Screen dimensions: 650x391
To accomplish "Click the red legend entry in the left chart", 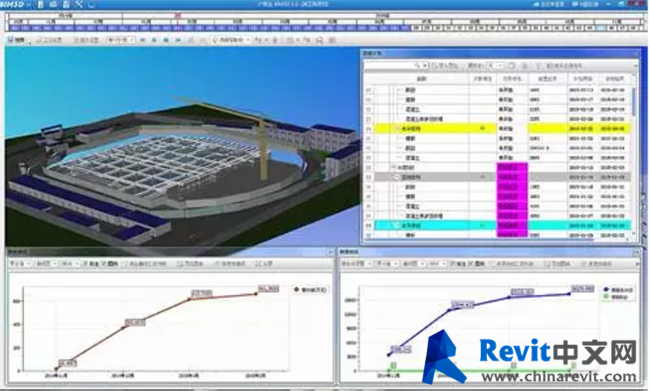I will pyautogui.click(x=310, y=290).
